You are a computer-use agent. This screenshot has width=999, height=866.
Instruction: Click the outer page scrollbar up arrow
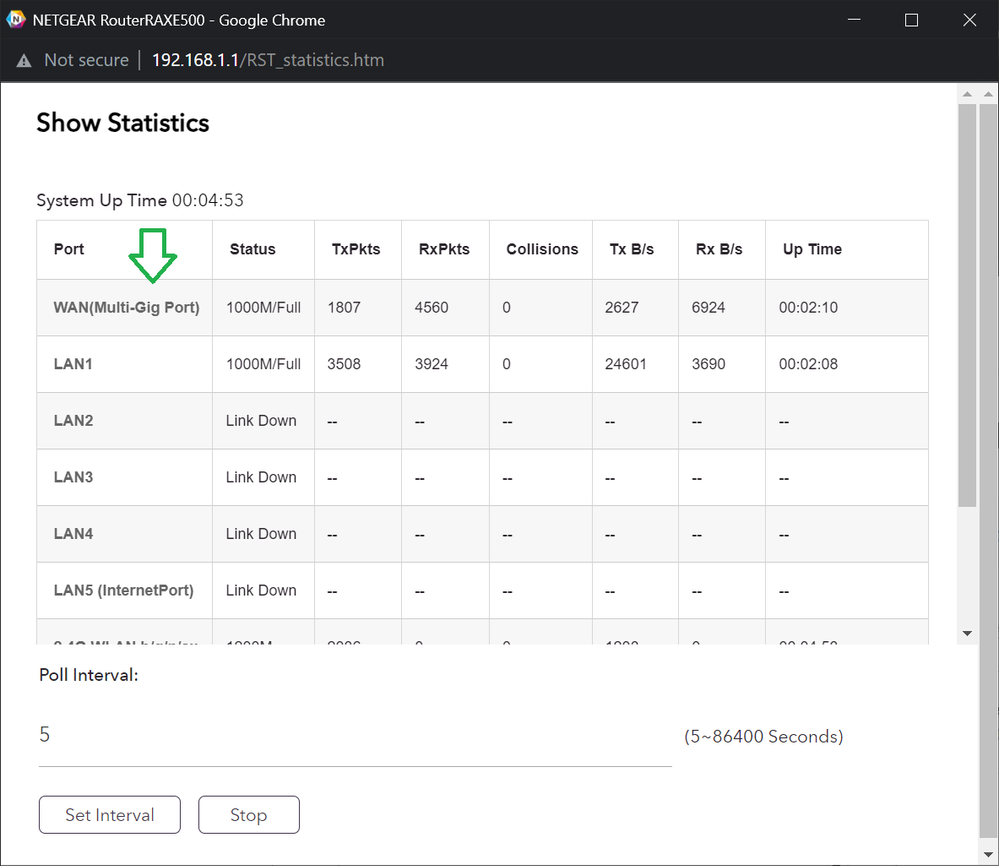point(988,94)
